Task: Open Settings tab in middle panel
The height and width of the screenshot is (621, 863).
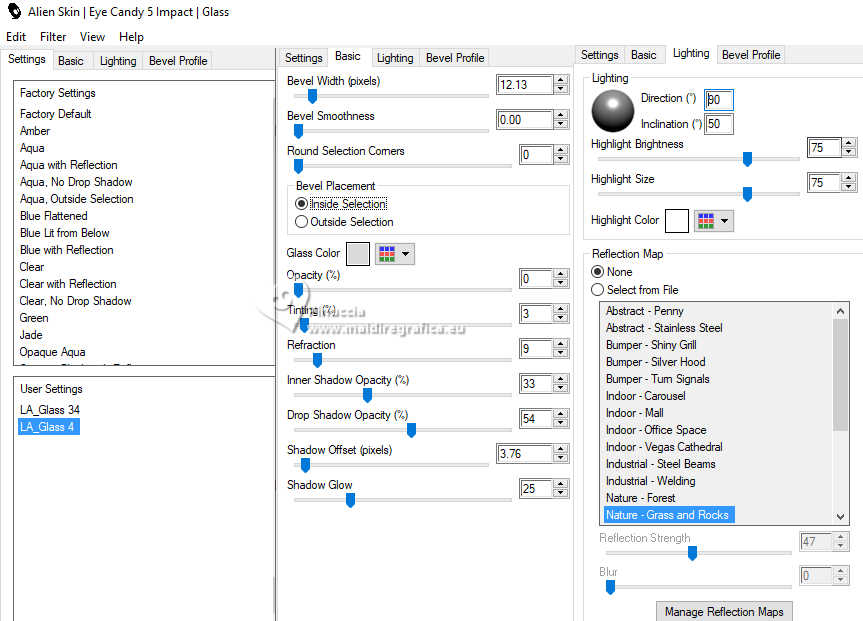Action: tap(303, 58)
